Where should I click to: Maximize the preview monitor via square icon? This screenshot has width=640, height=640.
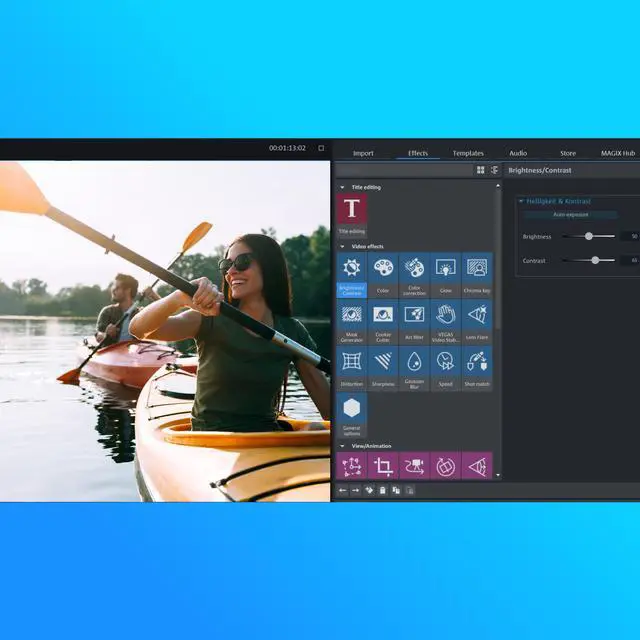point(321,148)
